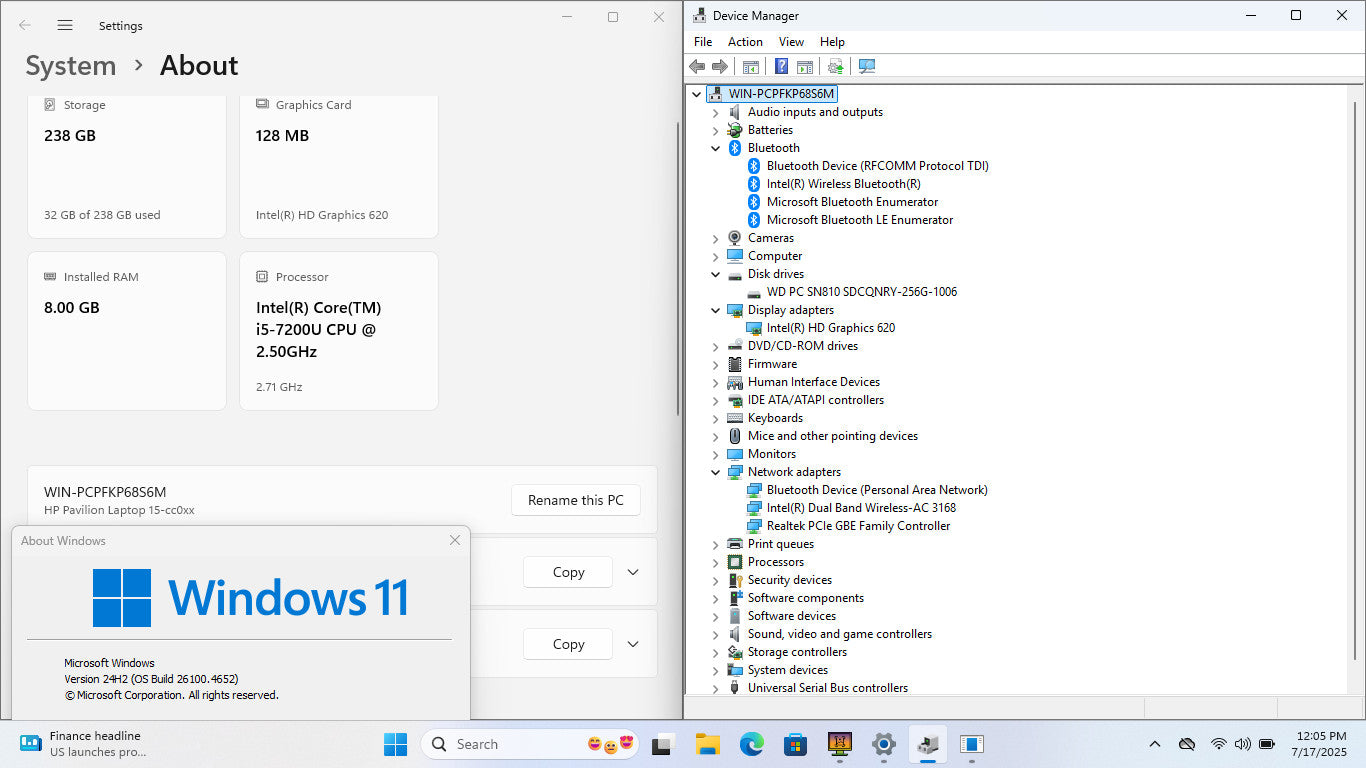Open the Finance headline widget

point(84,744)
